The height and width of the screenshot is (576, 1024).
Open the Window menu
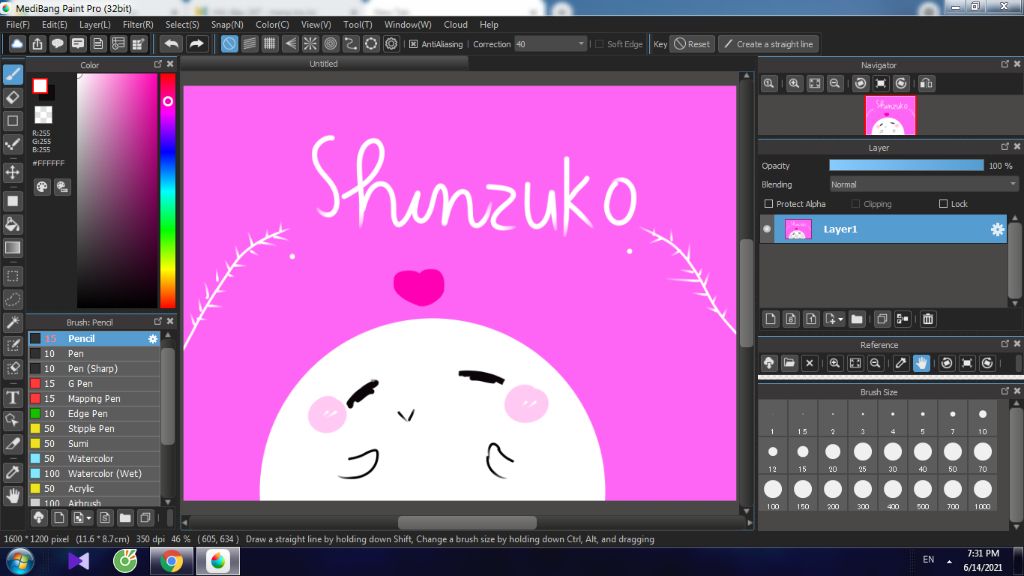pyautogui.click(x=408, y=24)
